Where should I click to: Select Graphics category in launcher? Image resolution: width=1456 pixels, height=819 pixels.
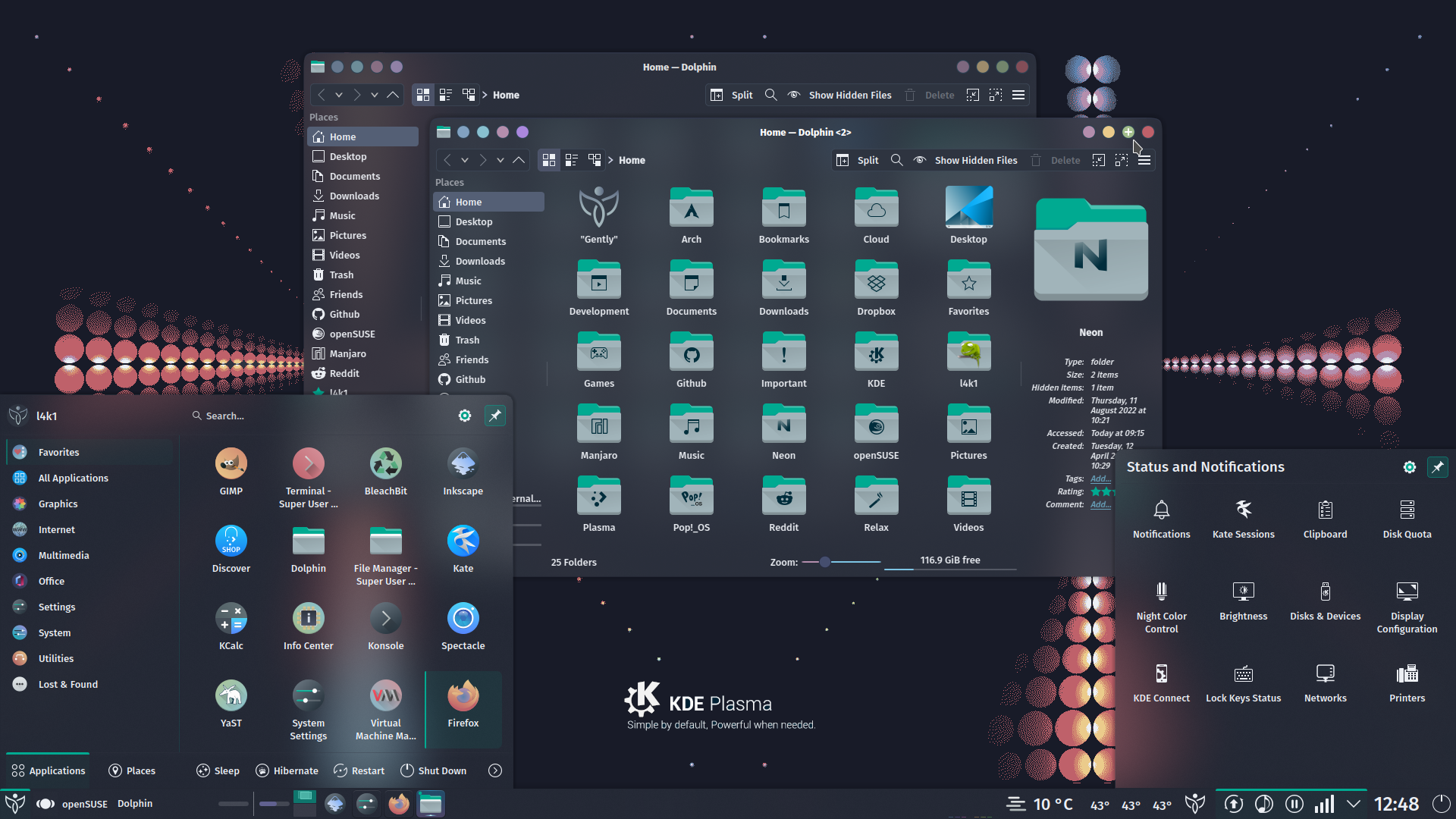coord(89,504)
